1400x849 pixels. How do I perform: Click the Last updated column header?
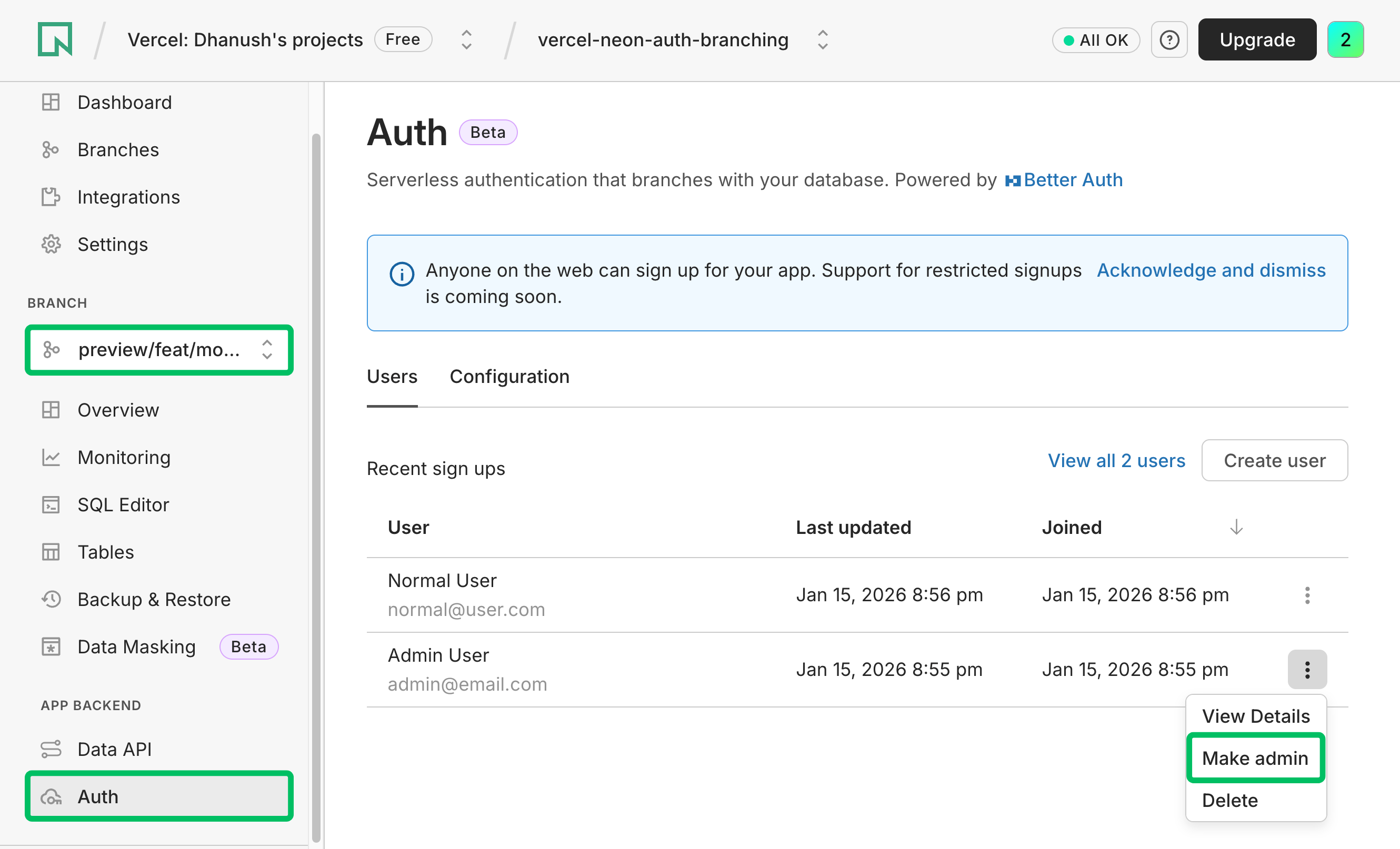[853, 527]
